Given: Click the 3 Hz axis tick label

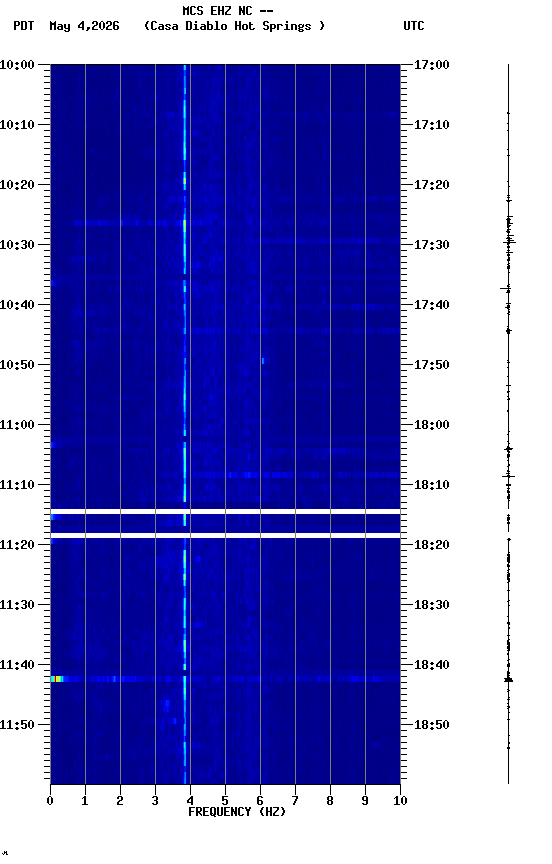Looking at the screenshot, I should (155, 801).
